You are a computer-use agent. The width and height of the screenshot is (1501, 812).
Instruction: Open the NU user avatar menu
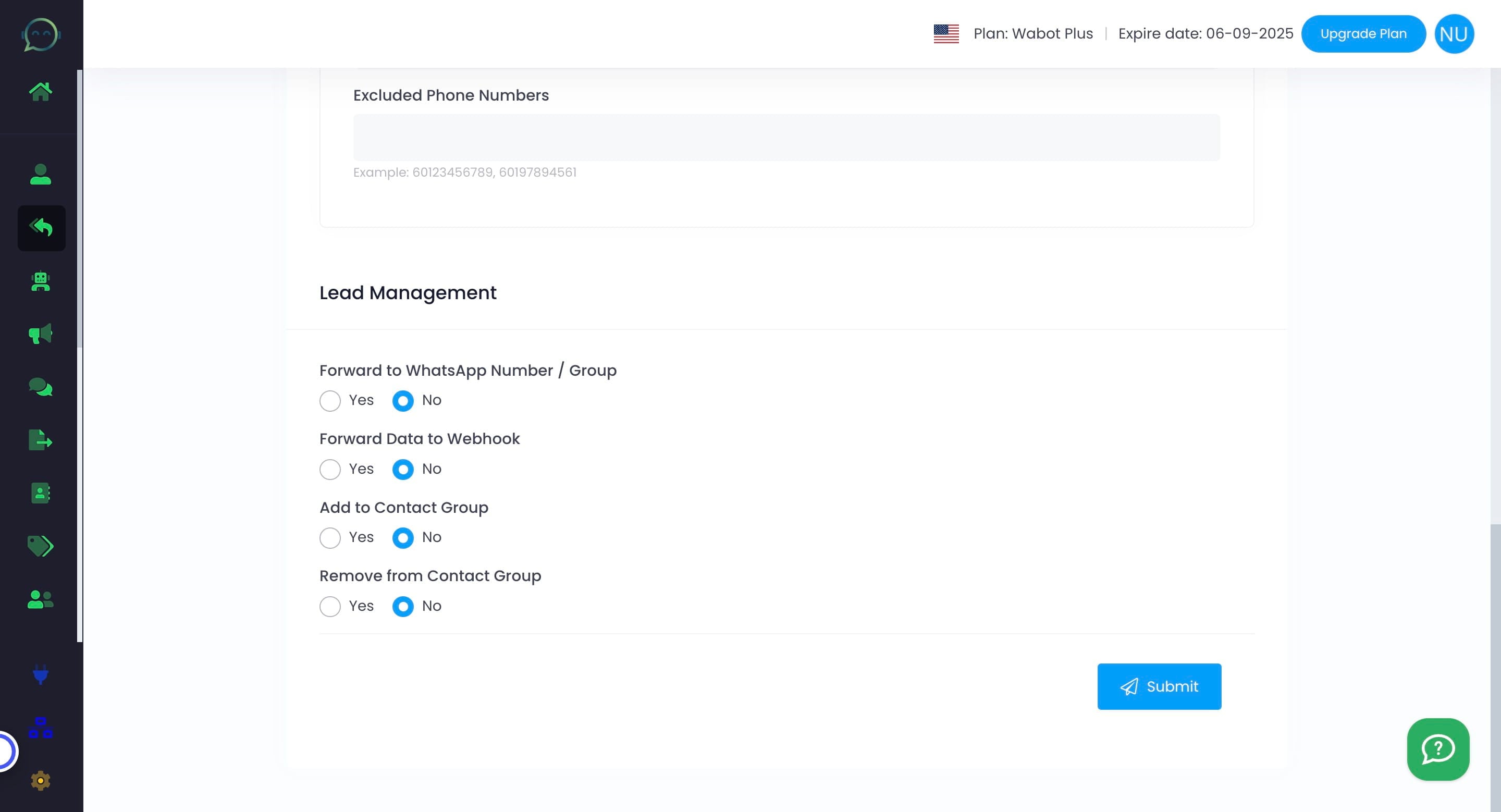1453,34
